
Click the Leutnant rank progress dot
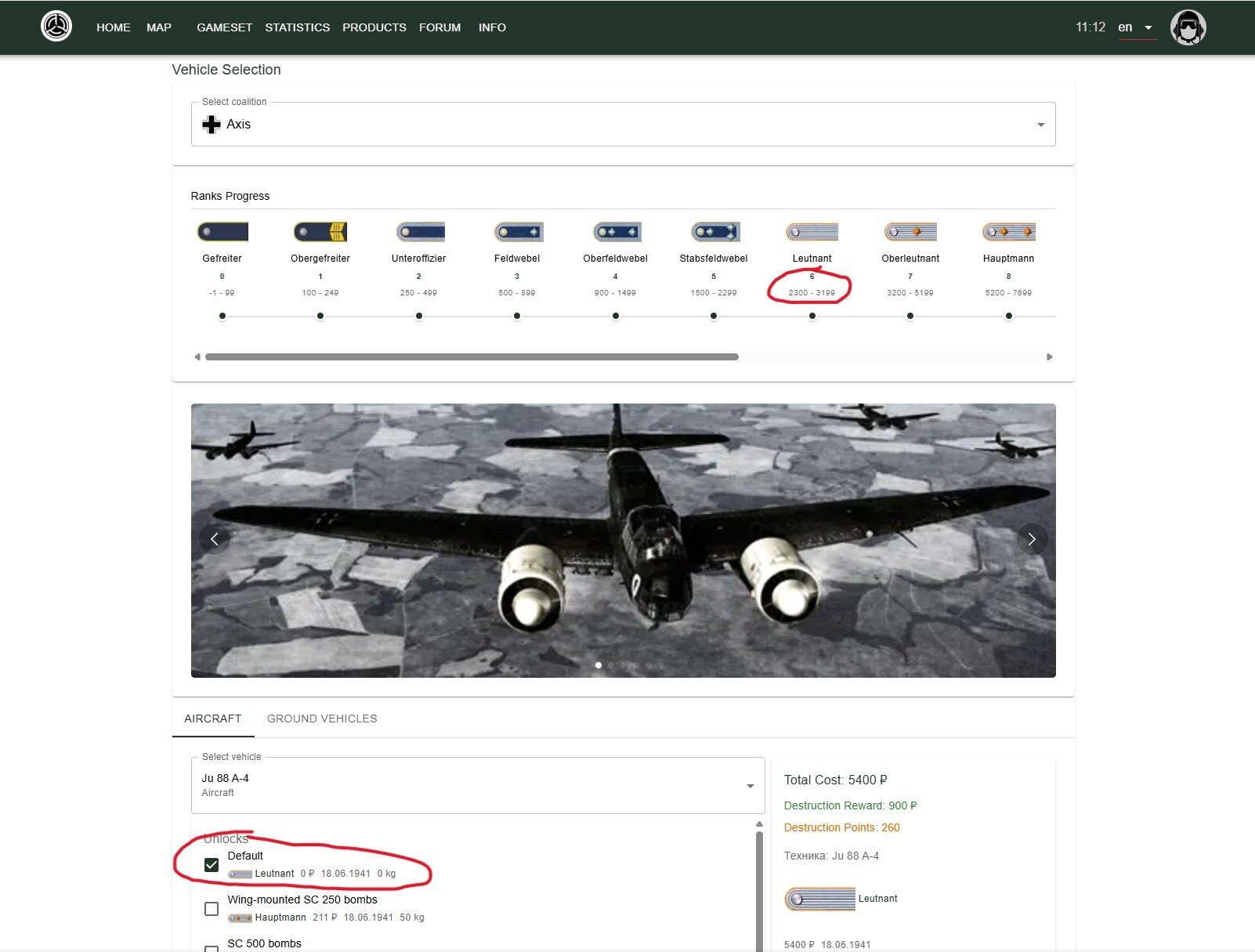[x=812, y=317]
